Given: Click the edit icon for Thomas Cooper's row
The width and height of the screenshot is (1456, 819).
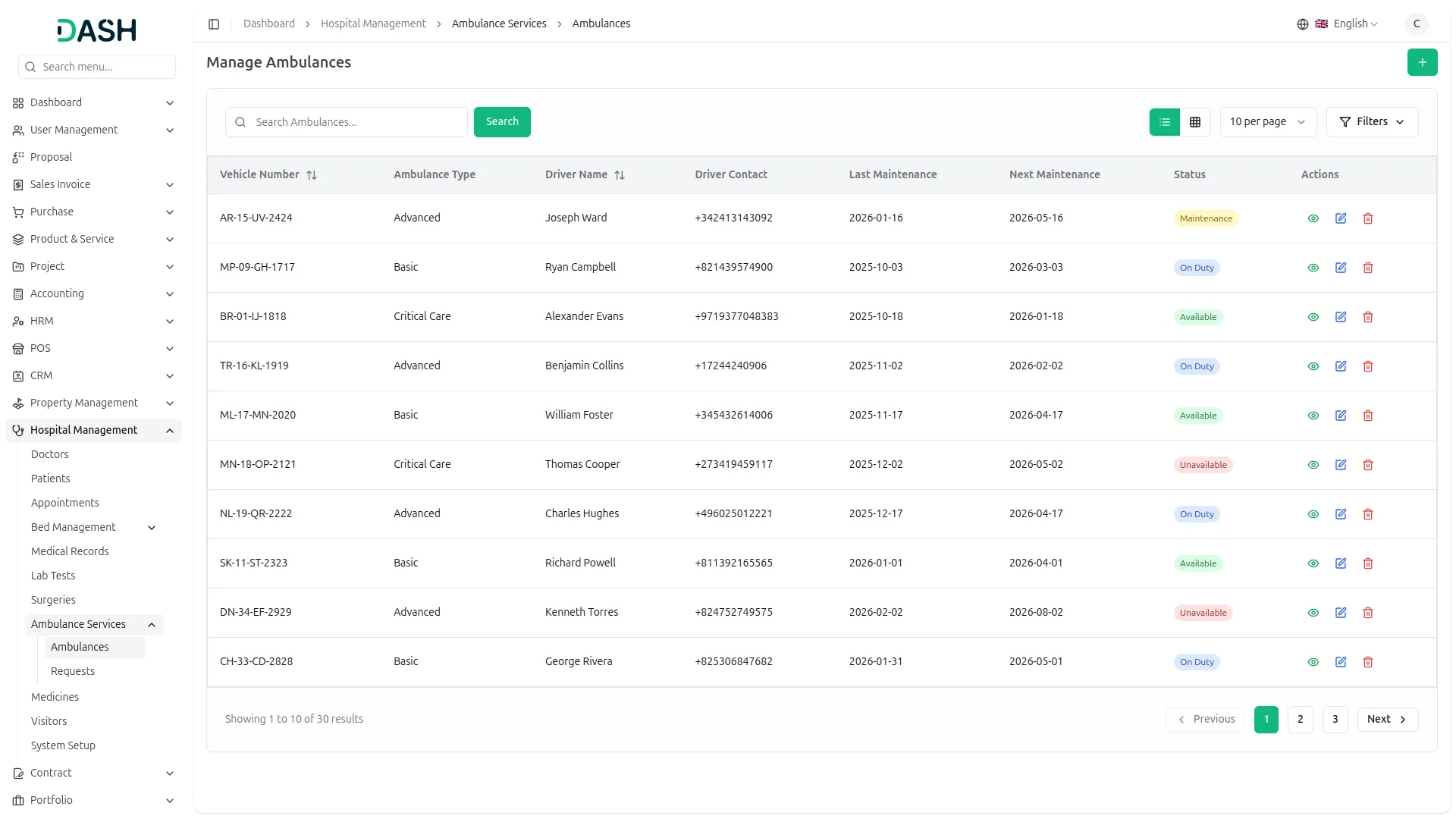Looking at the screenshot, I should 1340,465.
